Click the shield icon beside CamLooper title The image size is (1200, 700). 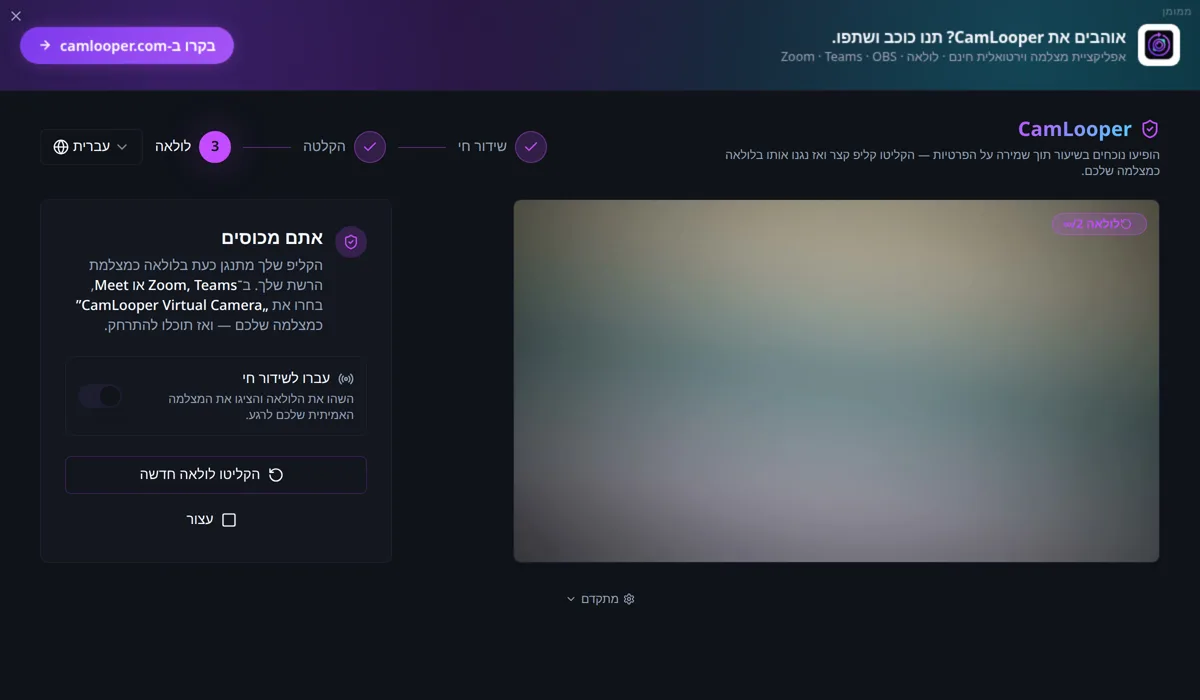[x=1150, y=129]
